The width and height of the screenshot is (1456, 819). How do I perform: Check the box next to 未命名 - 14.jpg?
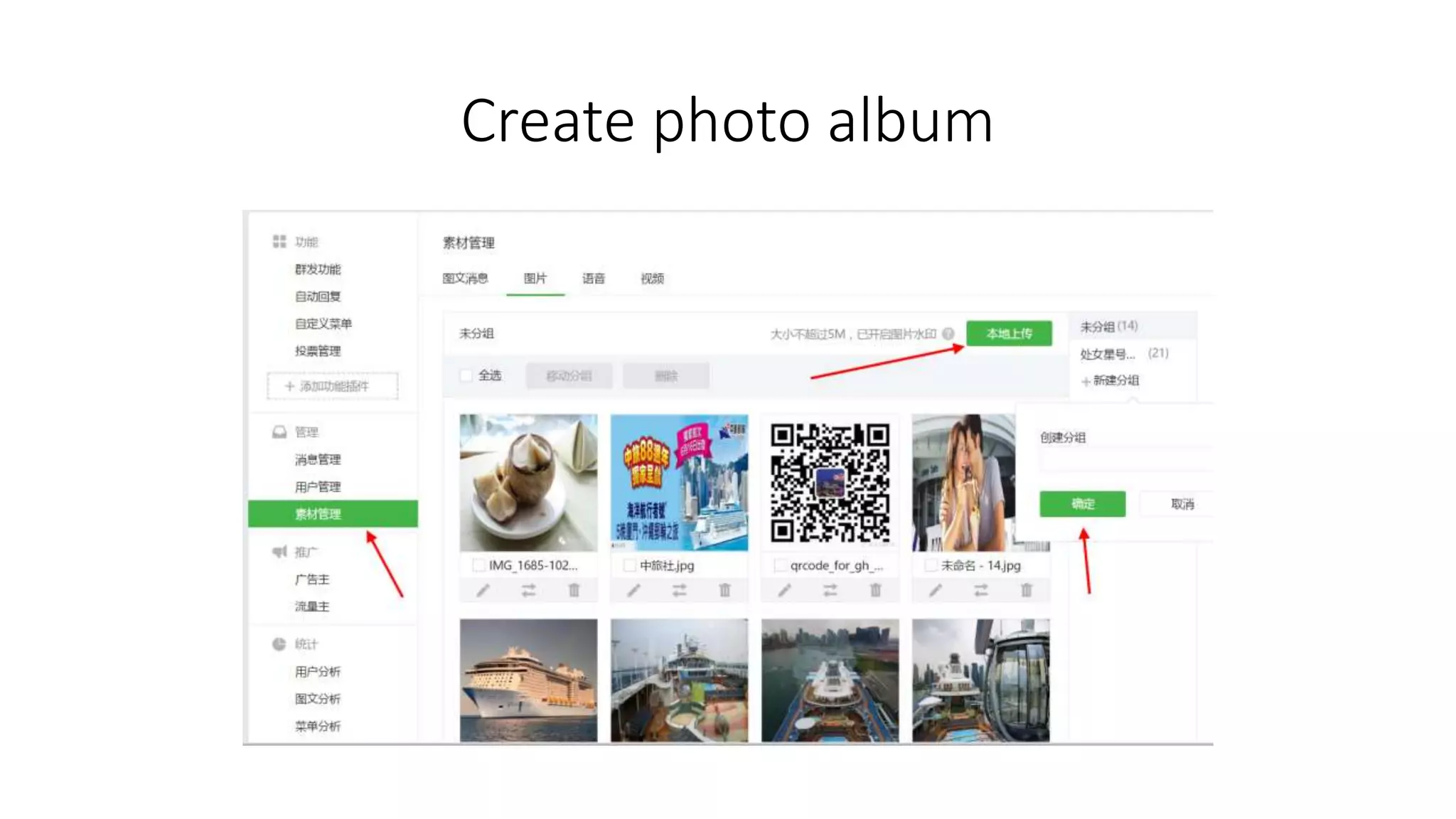[x=931, y=565]
